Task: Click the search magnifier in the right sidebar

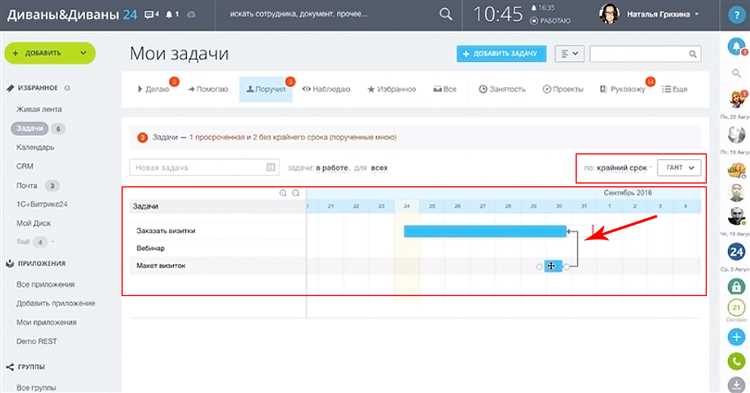Action: point(736,73)
